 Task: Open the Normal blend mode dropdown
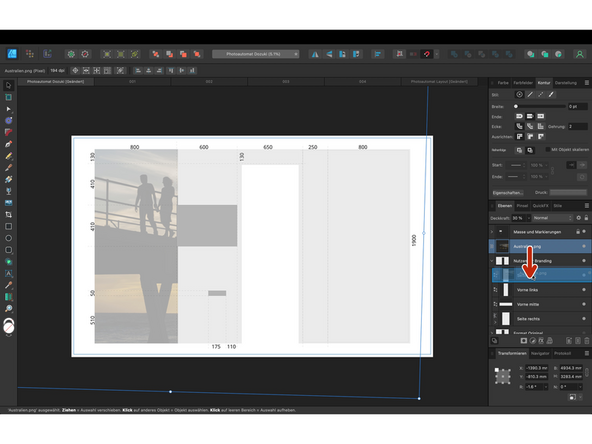point(552,218)
